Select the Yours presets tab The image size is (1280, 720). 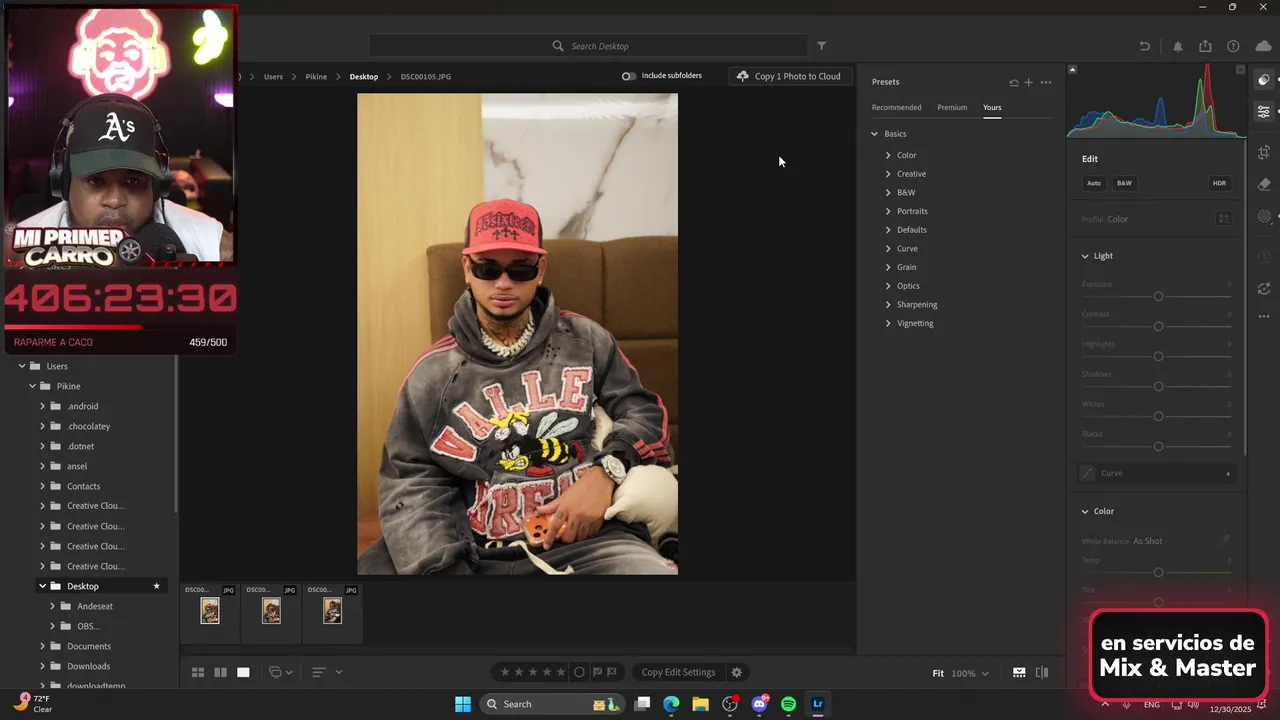click(x=992, y=107)
